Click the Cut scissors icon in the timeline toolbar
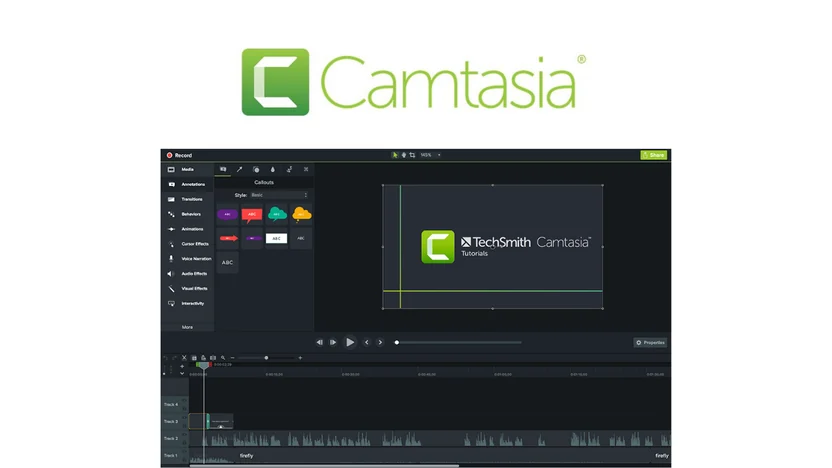The image size is (832, 468). [x=184, y=358]
